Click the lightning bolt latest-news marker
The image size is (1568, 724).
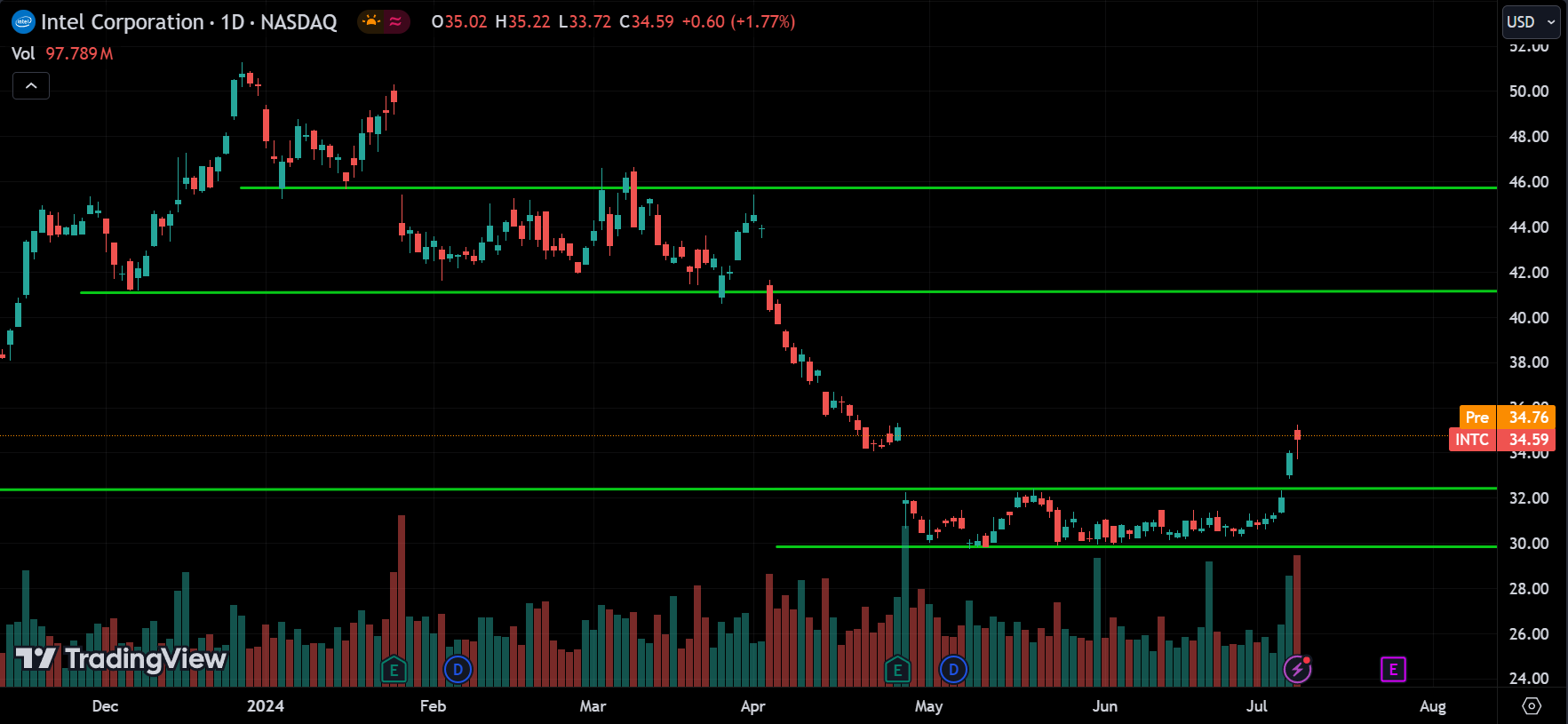coord(1298,669)
